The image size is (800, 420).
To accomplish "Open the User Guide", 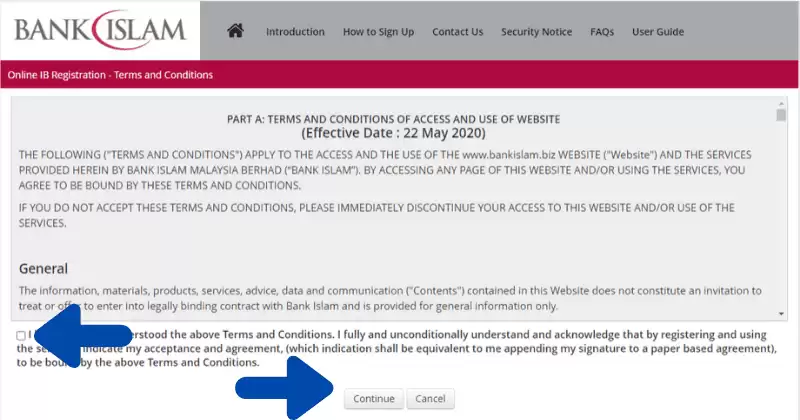I will 658,32.
